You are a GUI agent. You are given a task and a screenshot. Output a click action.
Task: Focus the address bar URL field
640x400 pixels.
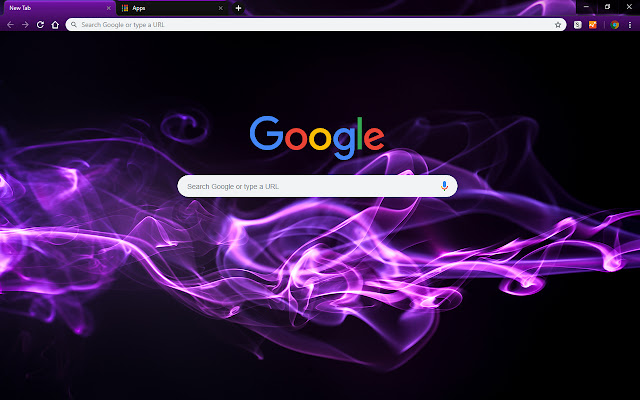[316, 24]
